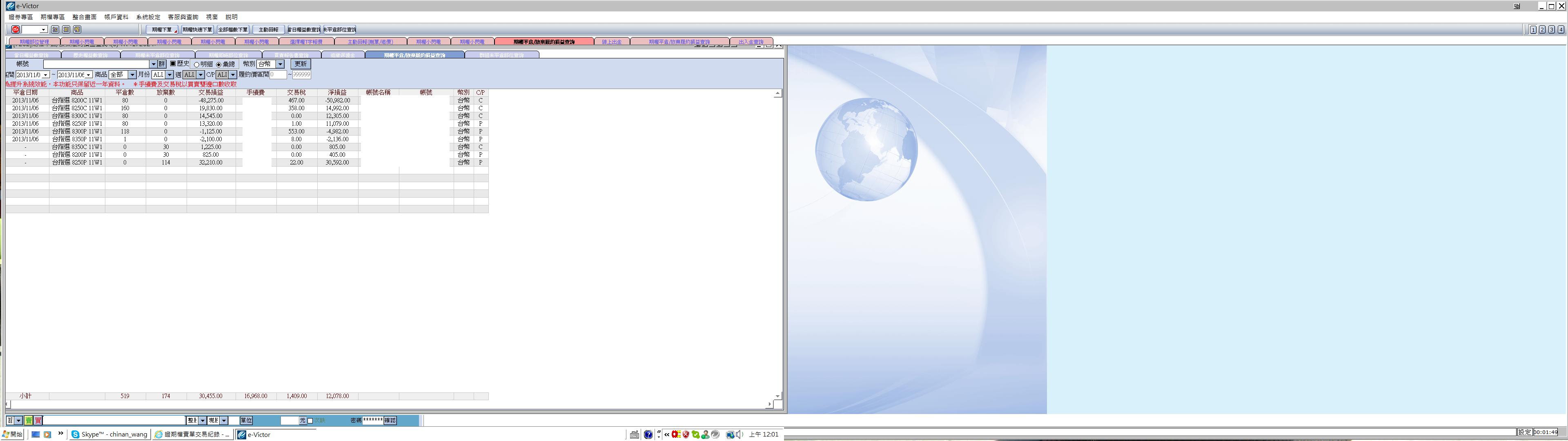Image resolution: width=1568 pixels, height=441 pixels.
Task: Click the 更新 refresh button
Action: [x=301, y=64]
